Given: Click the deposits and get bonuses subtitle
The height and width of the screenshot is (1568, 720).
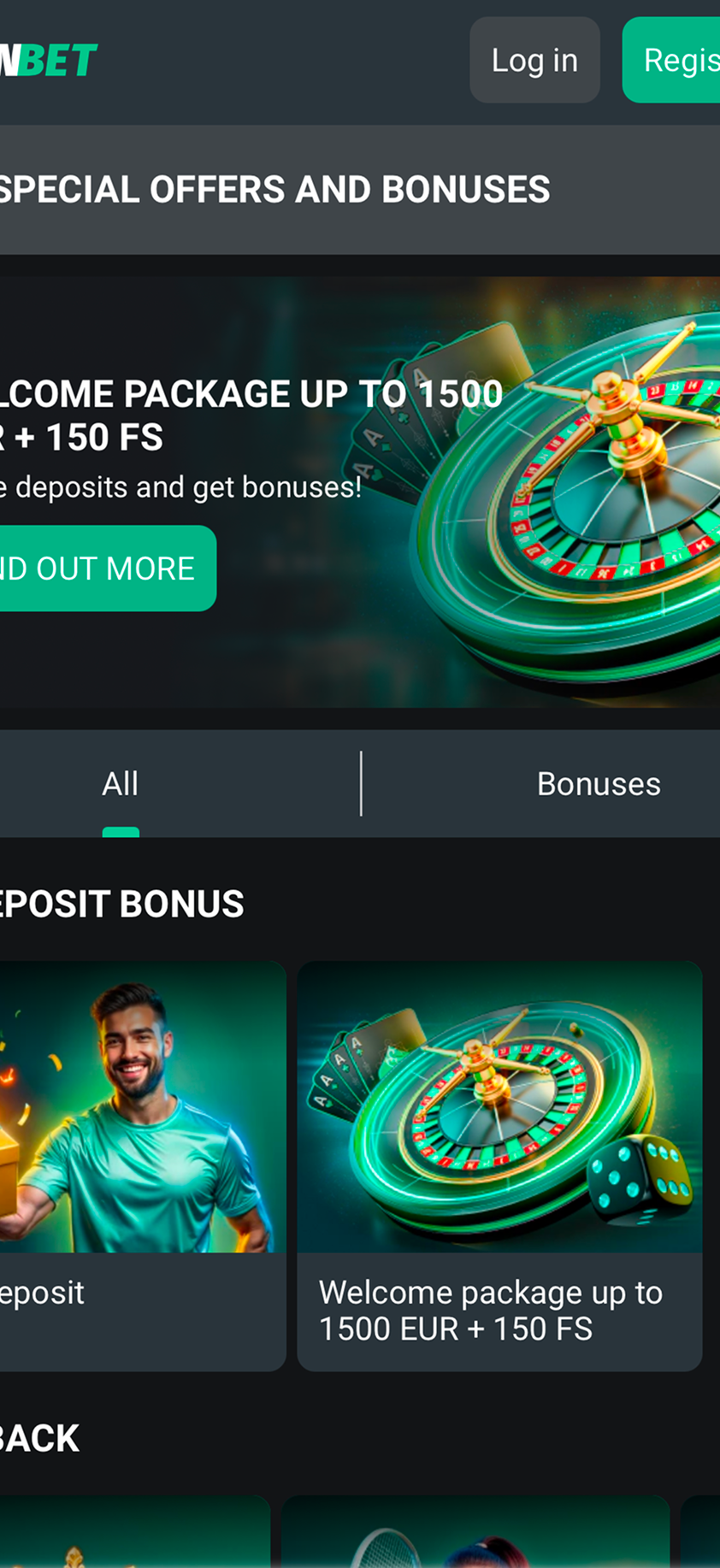Looking at the screenshot, I should 180,487.
